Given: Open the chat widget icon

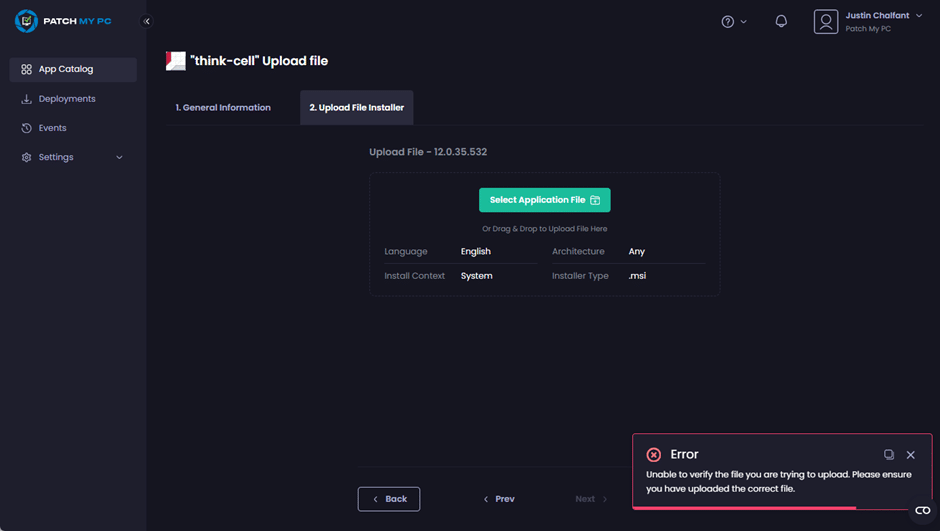Looking at the screenshot, I should click(922, 511).
